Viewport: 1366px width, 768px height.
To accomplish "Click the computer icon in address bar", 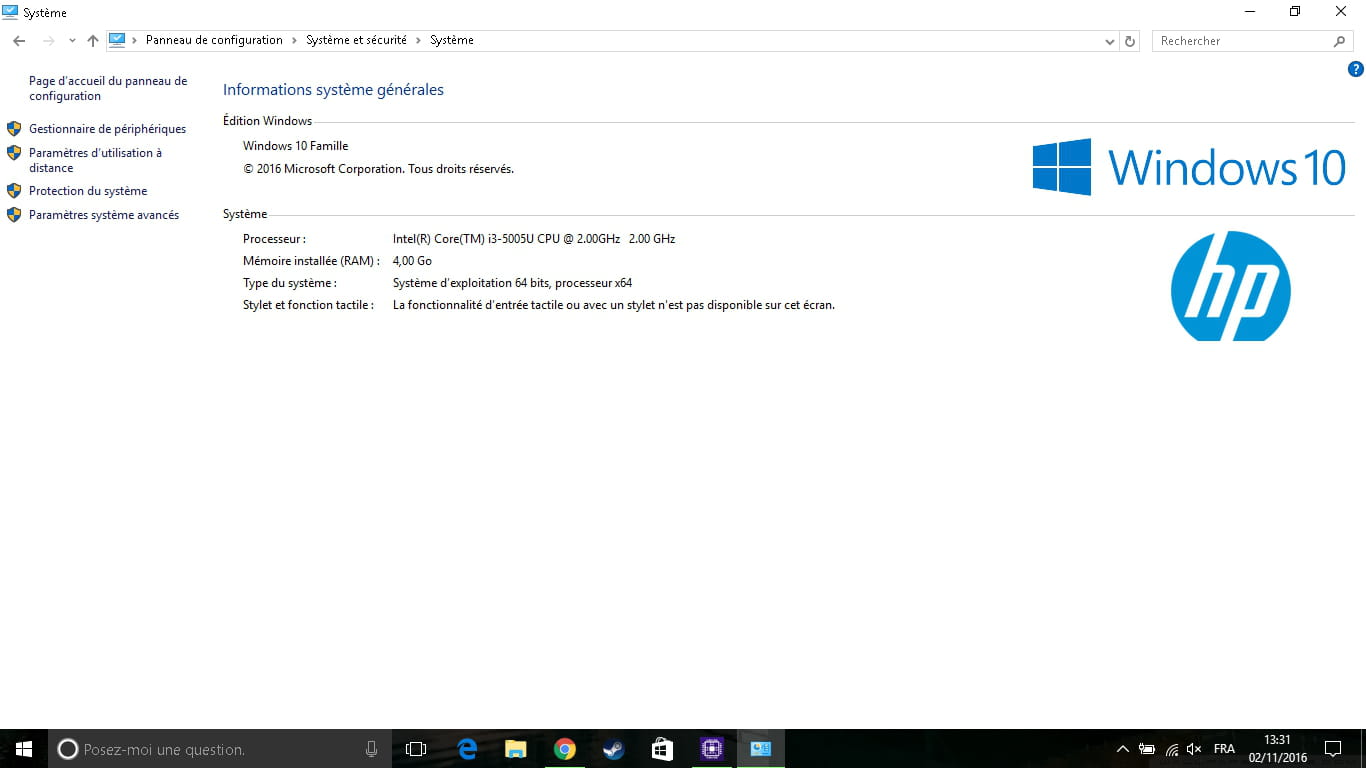I will pos(117,40).
